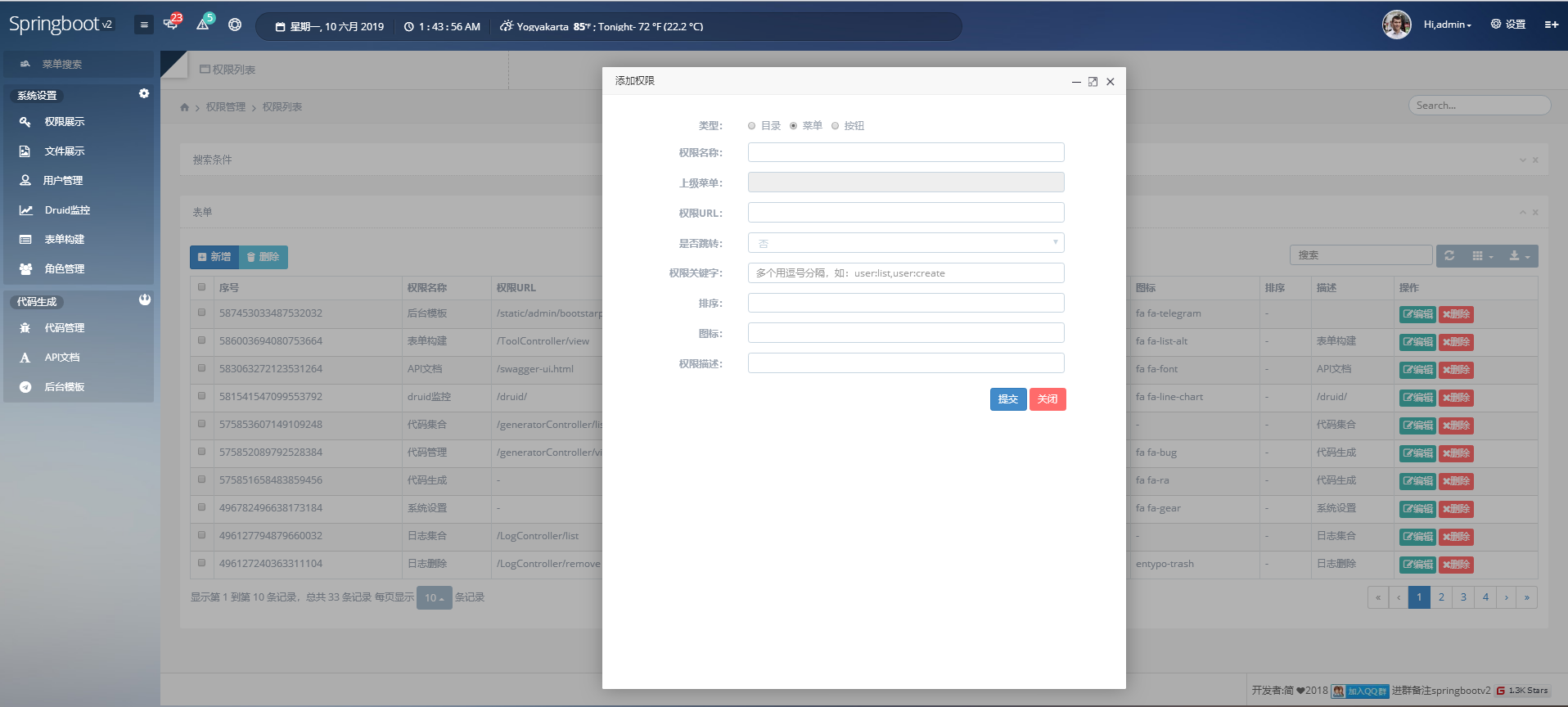Image resolution: width=1568 pixels, height=707 pixels.
Task: Open alerts icon with badge 5
Action: 204,23
